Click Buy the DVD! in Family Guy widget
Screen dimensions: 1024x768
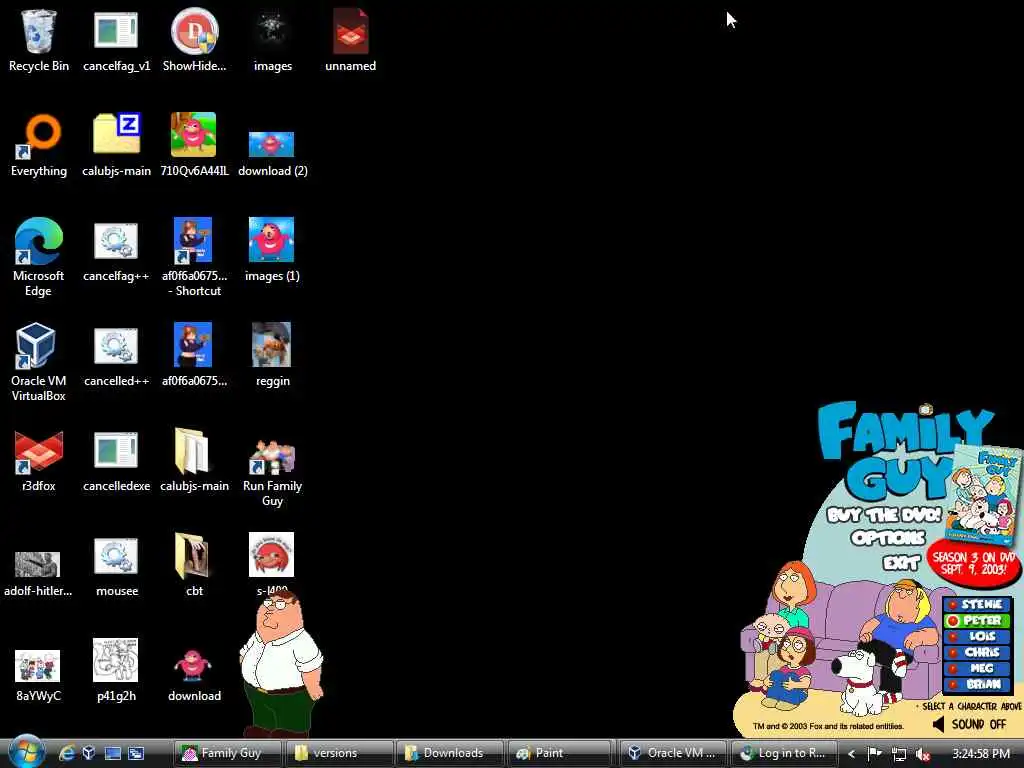(884, 515)
